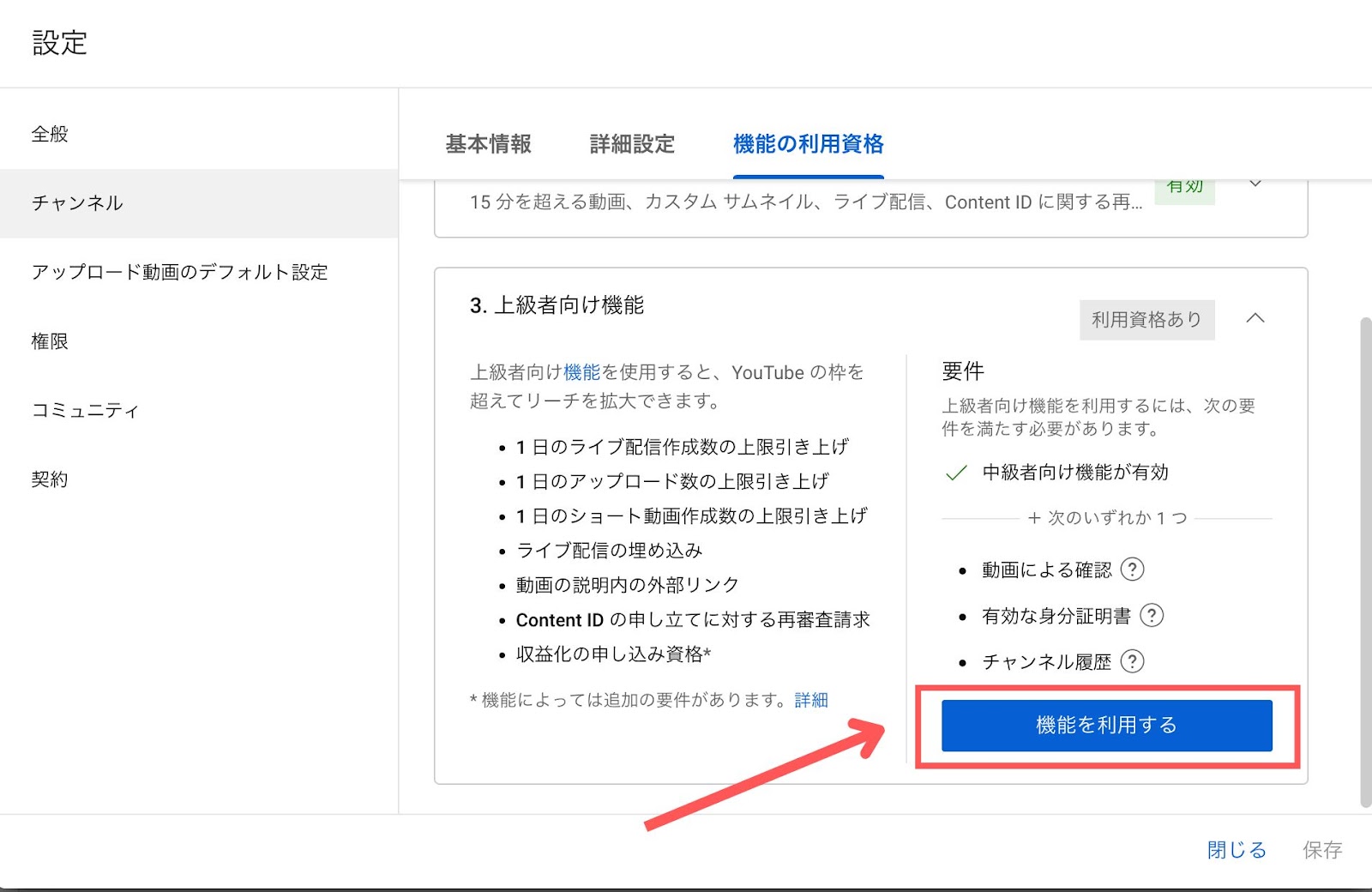
Task: Click the 3. 上級者向け機能 heading
Action: click(557, 305)
